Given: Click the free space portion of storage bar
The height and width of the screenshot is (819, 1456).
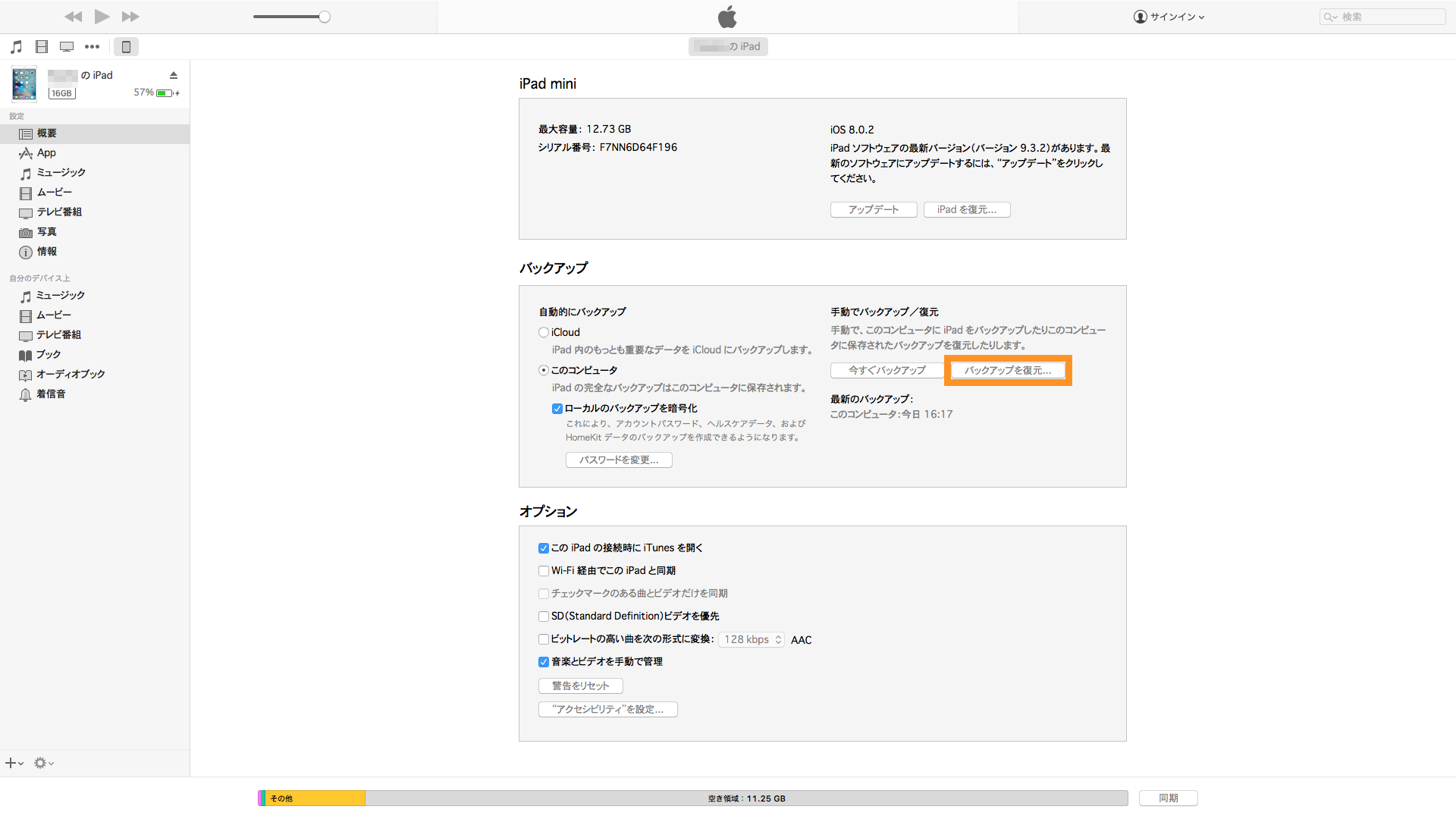Looking at the screenshot, I should (x=746, y=799).
